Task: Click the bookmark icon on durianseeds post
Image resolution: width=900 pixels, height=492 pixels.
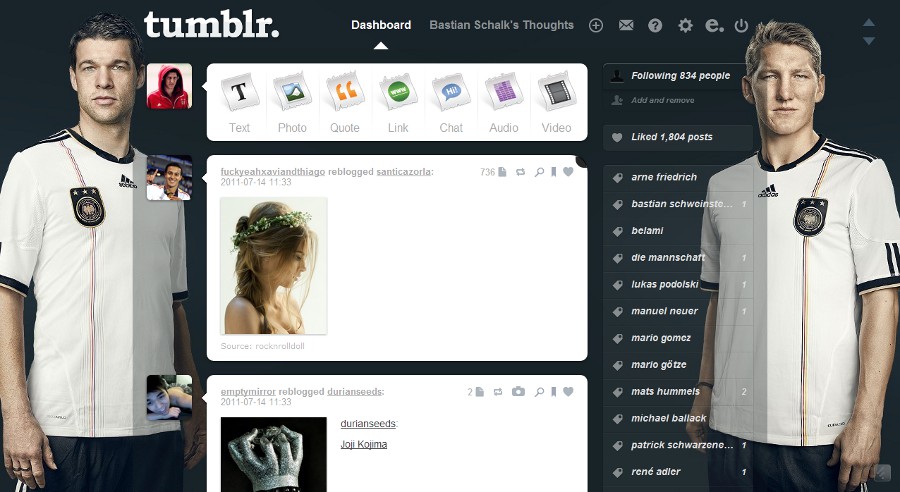Action: [553, 392]
